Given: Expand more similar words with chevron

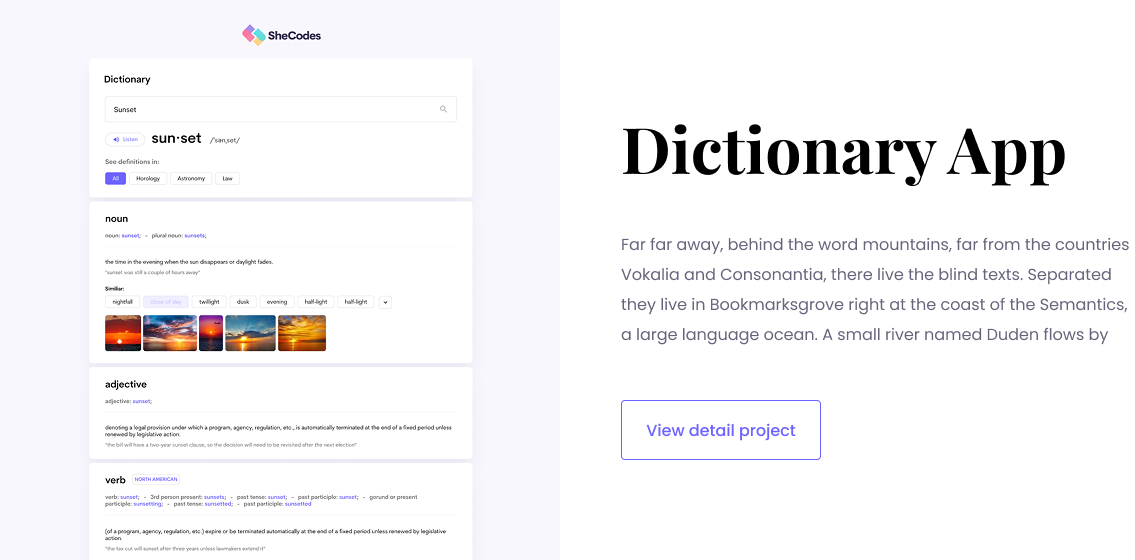Looking at the screenshot, I should click(385, 302).
